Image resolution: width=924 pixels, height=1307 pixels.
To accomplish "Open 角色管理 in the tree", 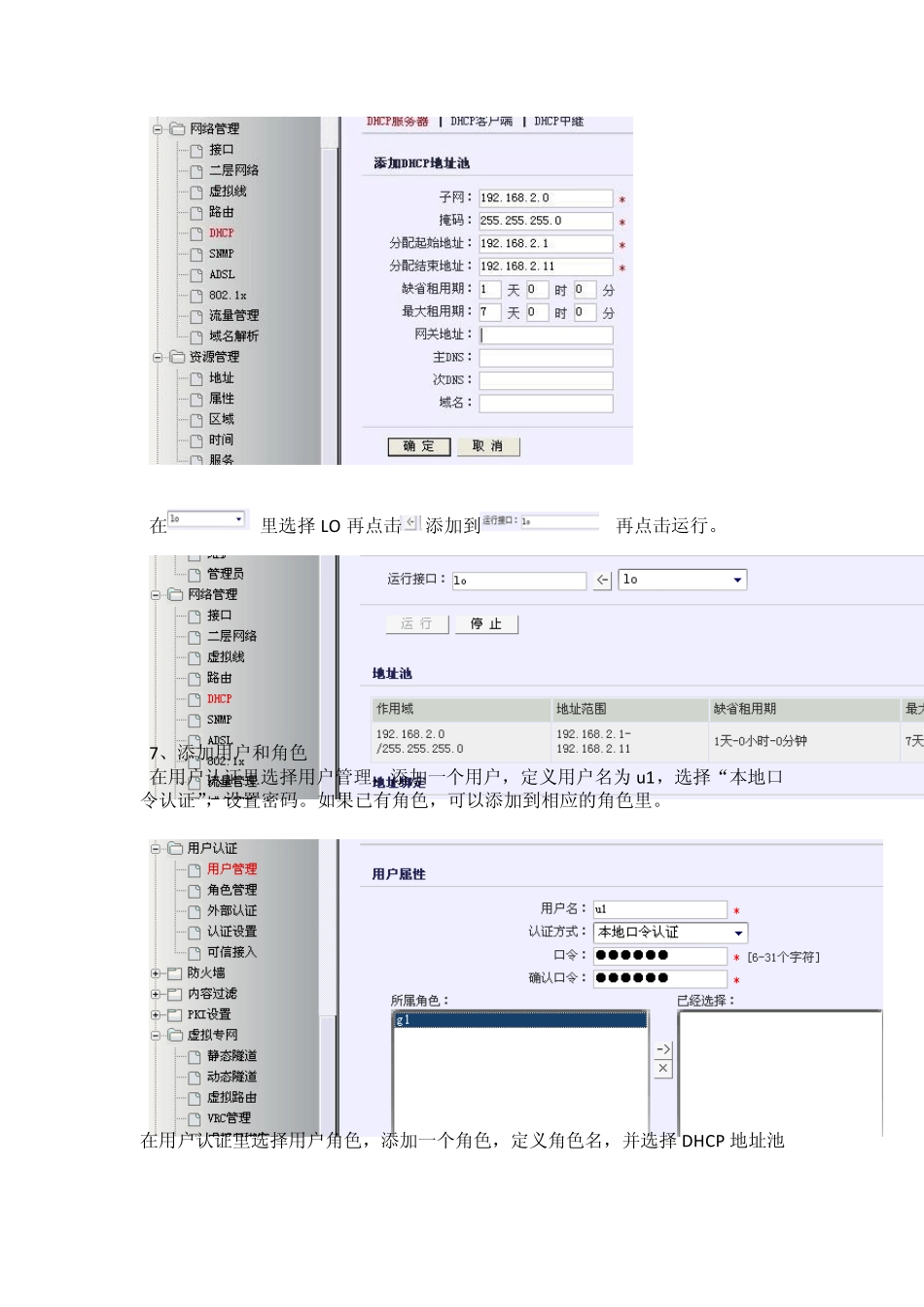I will (x=231, y=890).
